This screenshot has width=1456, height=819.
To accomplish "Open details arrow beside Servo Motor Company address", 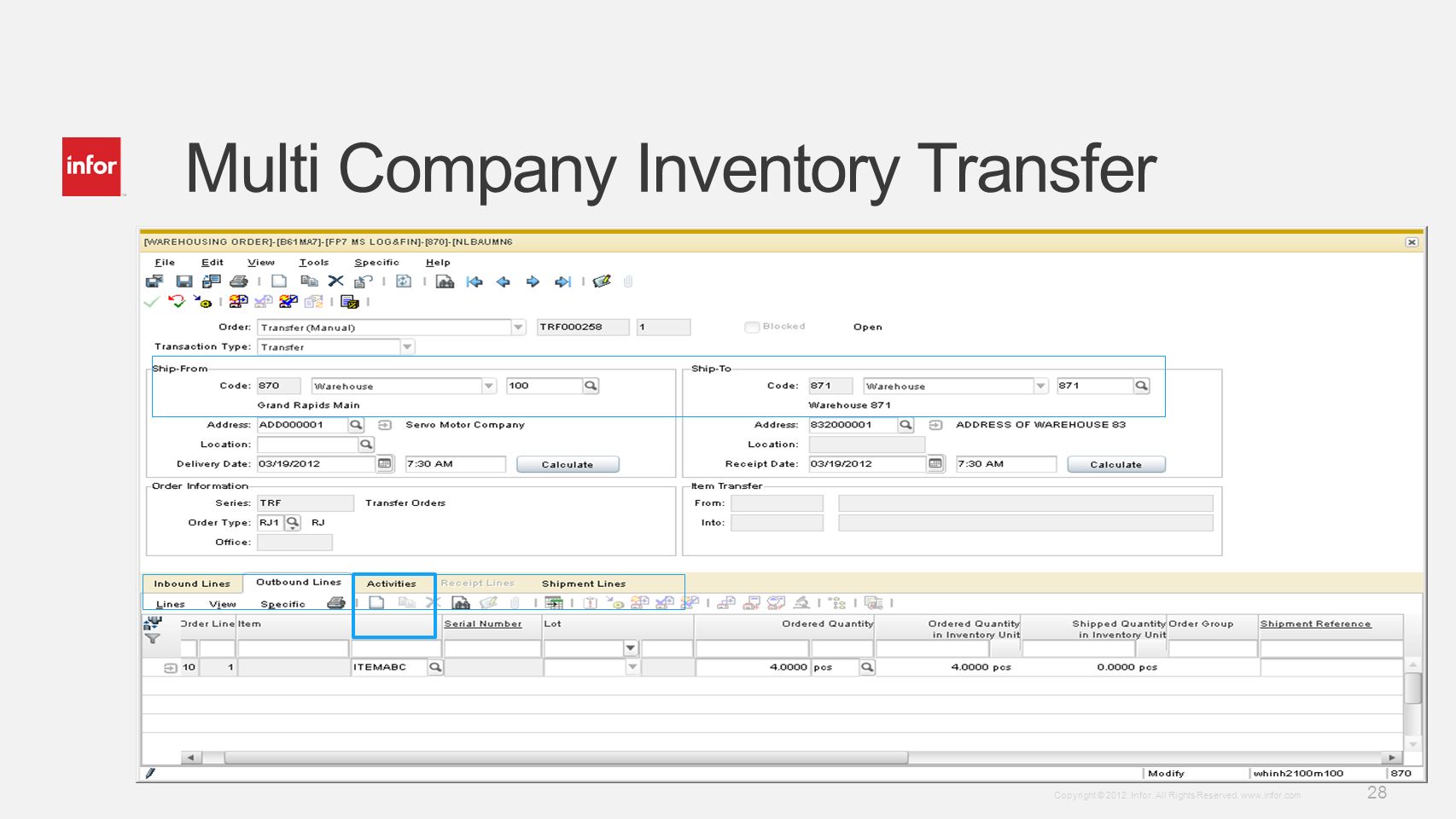I will tap(385, 425).
